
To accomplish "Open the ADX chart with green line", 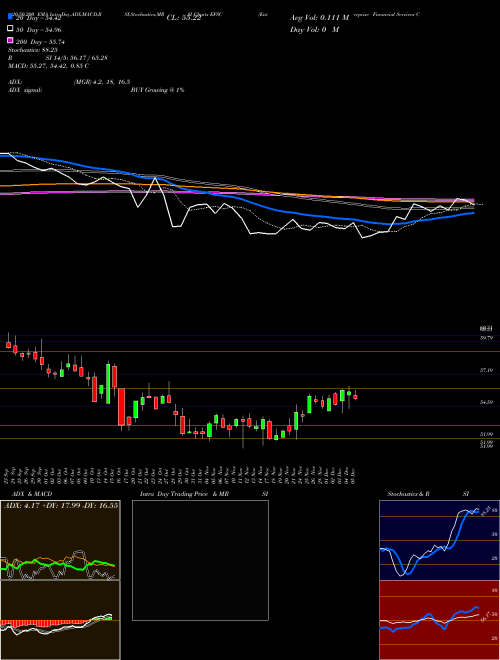I will point(60,540).
